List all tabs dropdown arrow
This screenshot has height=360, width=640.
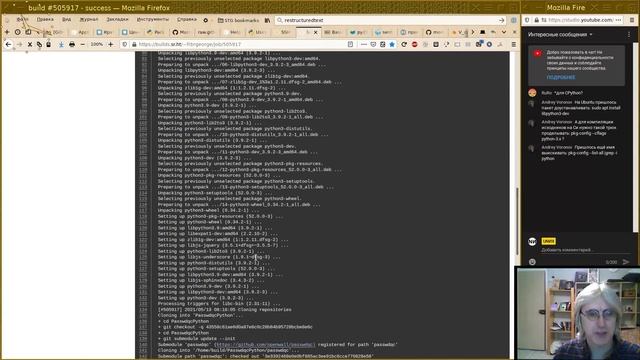click(504, 32)
